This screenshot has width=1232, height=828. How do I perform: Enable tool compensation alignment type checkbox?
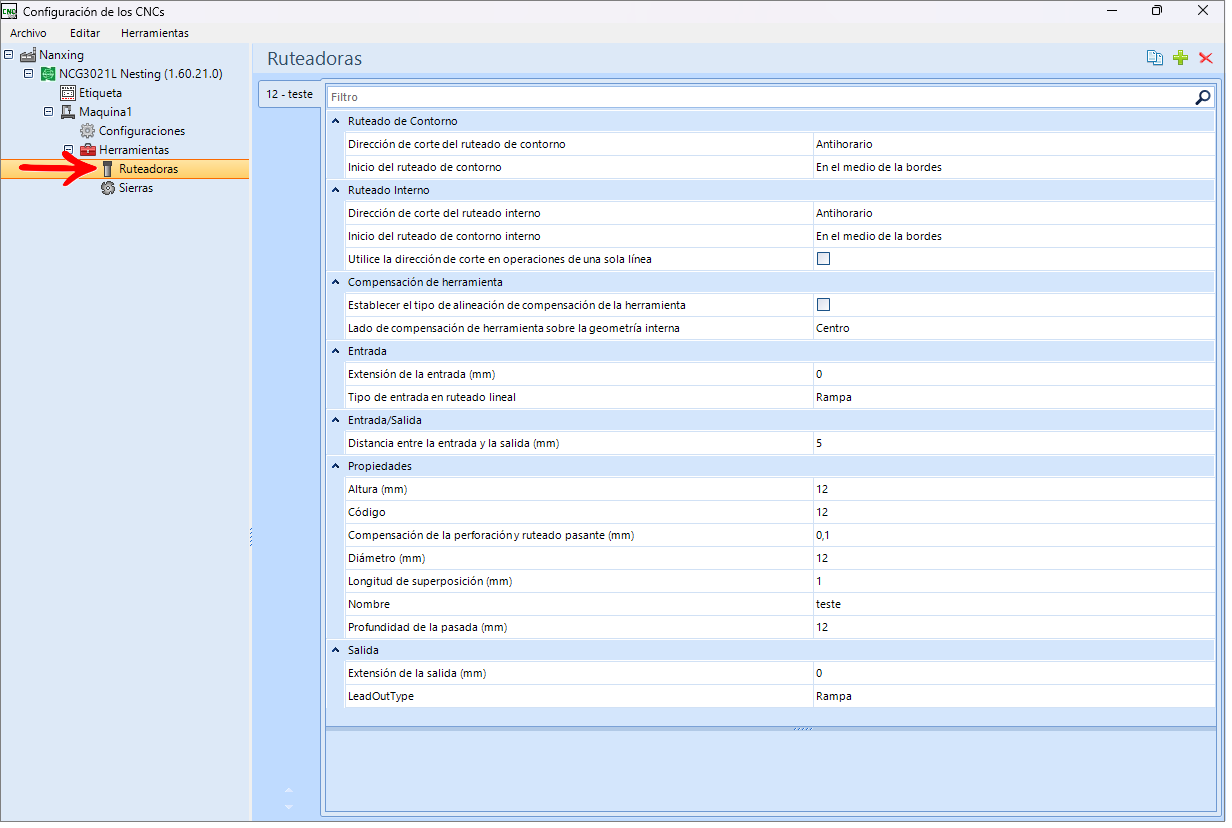tap(824, 305)
